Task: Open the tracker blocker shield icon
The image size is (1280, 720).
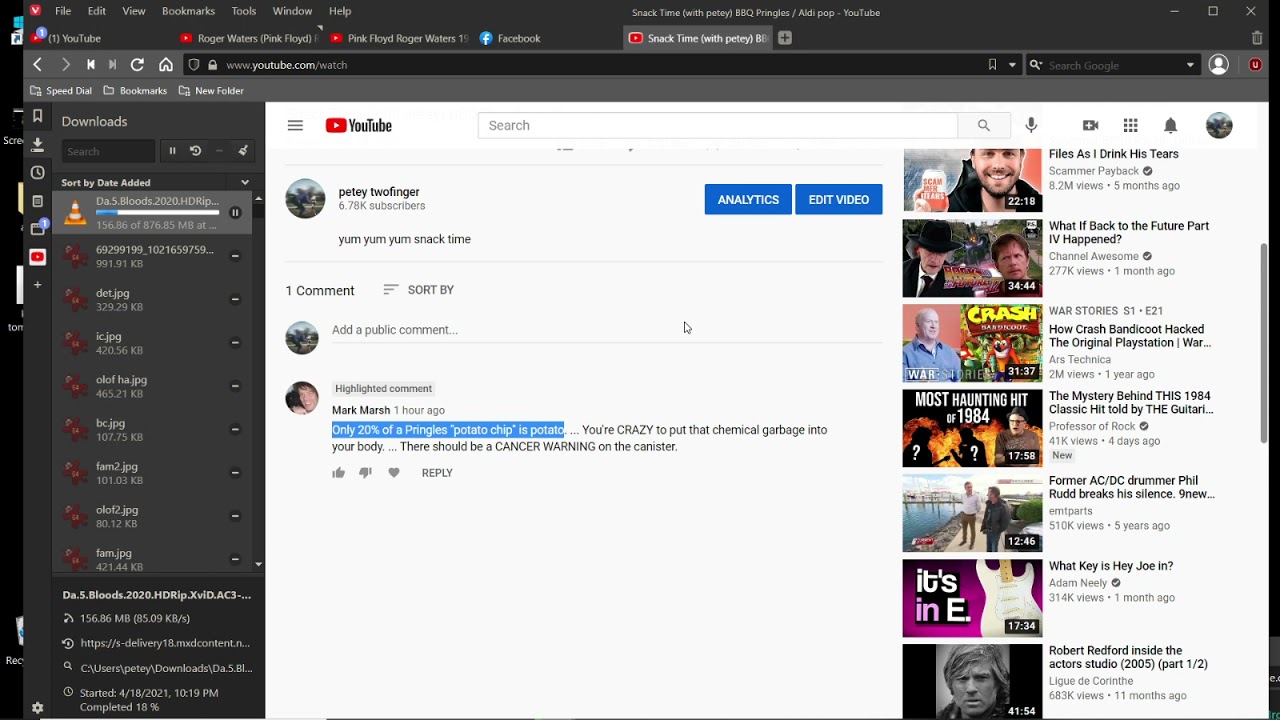Action: coord(194,65)
